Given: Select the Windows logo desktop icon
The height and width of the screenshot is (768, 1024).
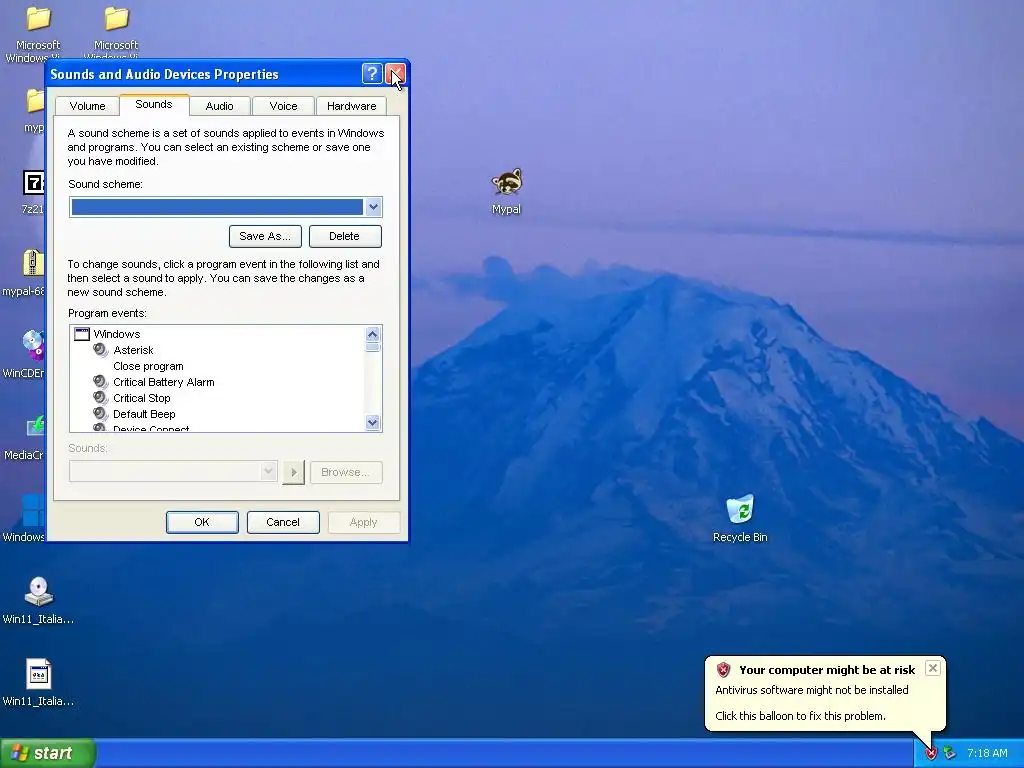Looking at the screenshot, I should pyautogui.click(x=33, y=509).
